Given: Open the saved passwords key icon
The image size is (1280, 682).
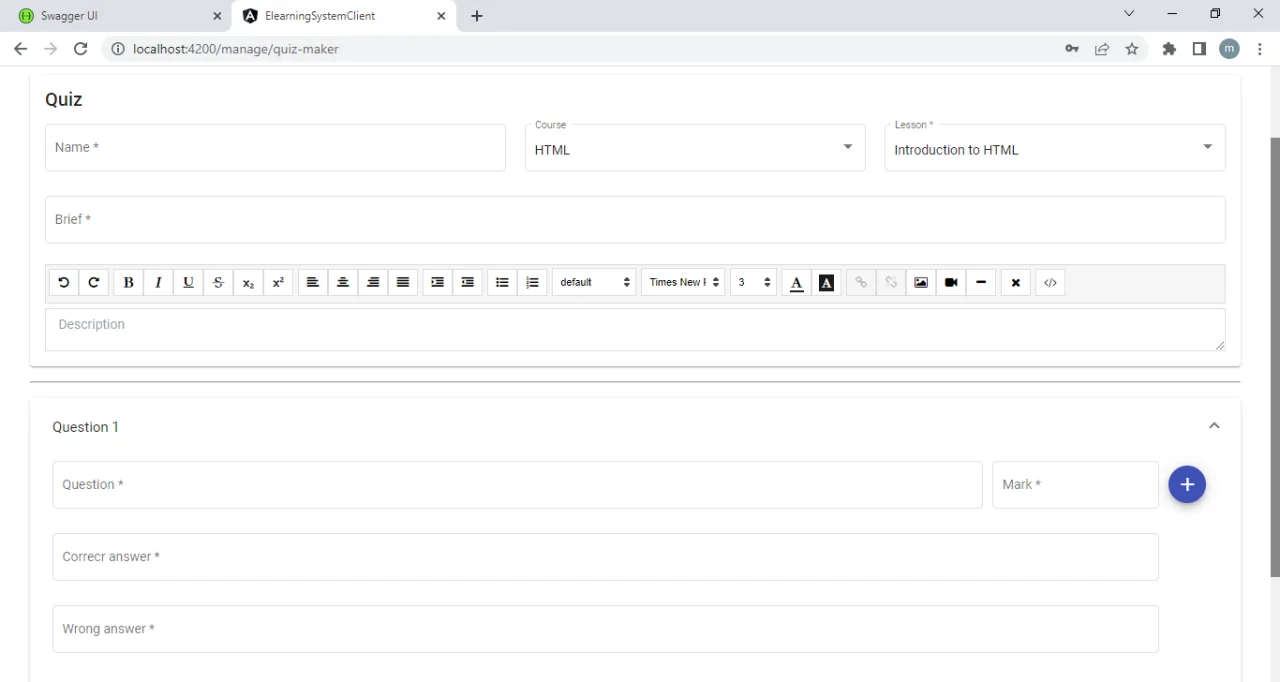Looking at the screenshot, I should (x=1072, y=49).
